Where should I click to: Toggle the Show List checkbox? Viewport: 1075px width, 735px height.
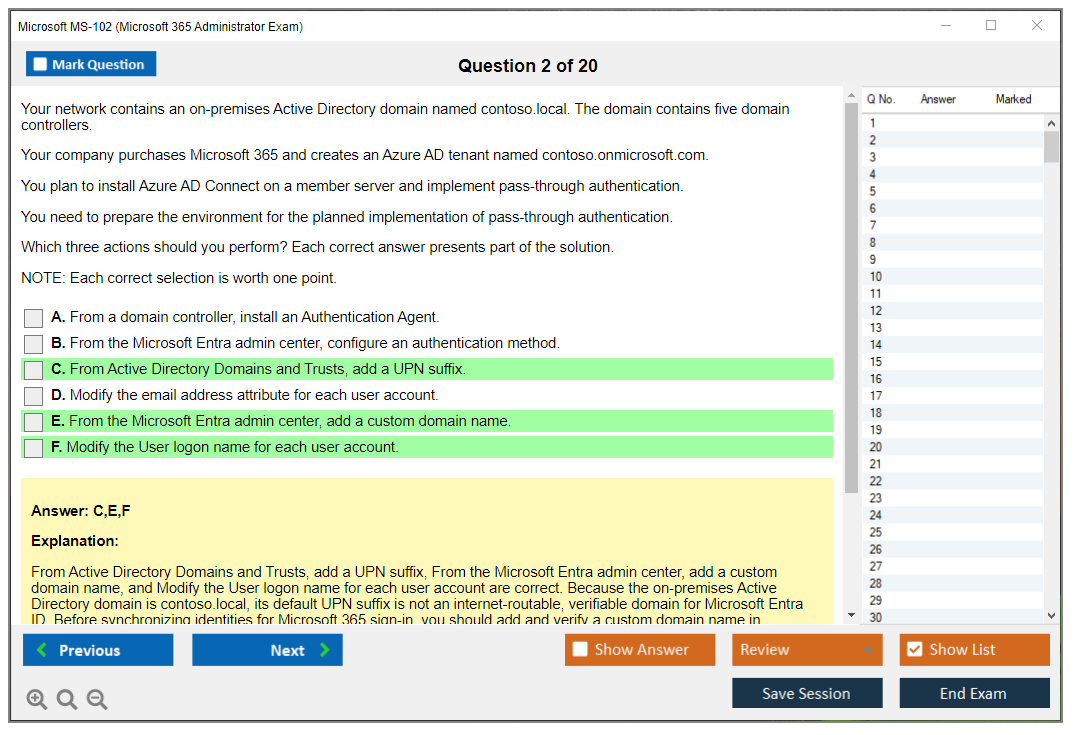coord(915,649)
